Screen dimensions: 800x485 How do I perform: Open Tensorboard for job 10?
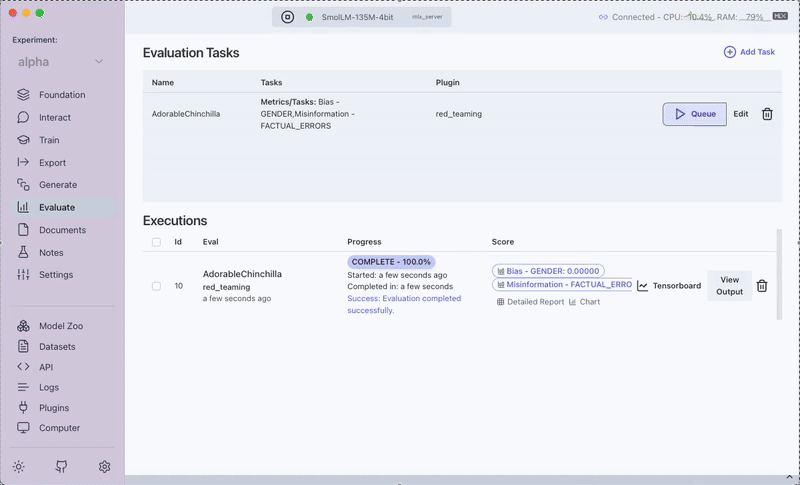point(669,286)
